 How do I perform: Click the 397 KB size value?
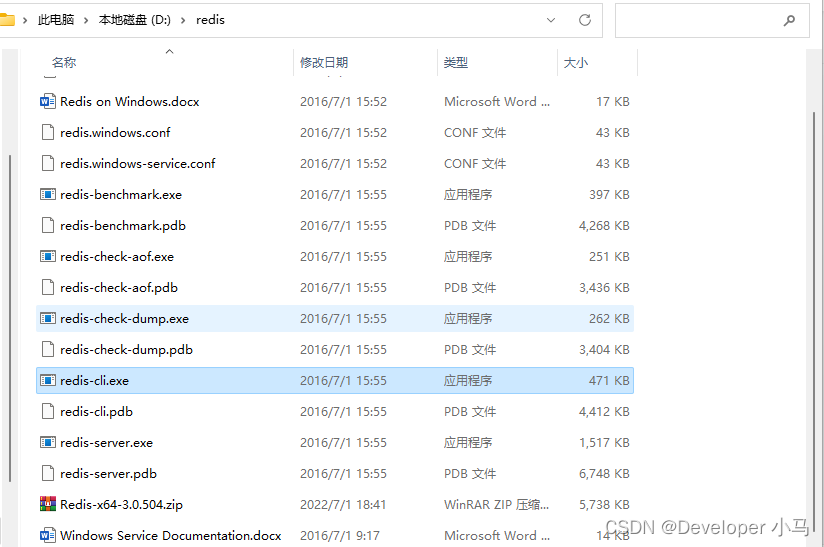tap(609, 194)
